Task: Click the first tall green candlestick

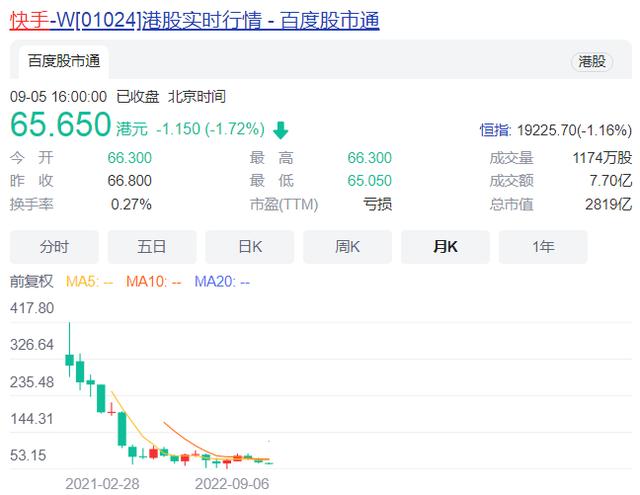Action: coord(69,351)
